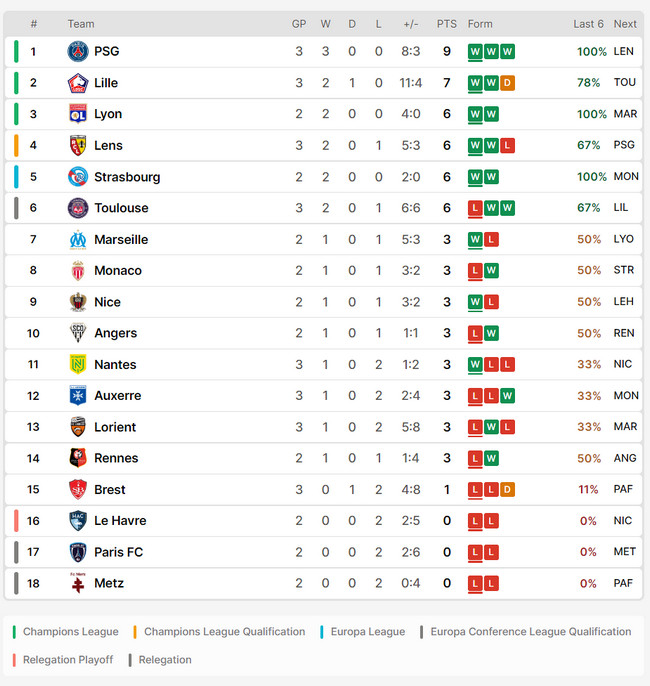This screenshot has width=650, height=686.
Task: Click the PSG club crest icon
Action: (x=78, y=52)
